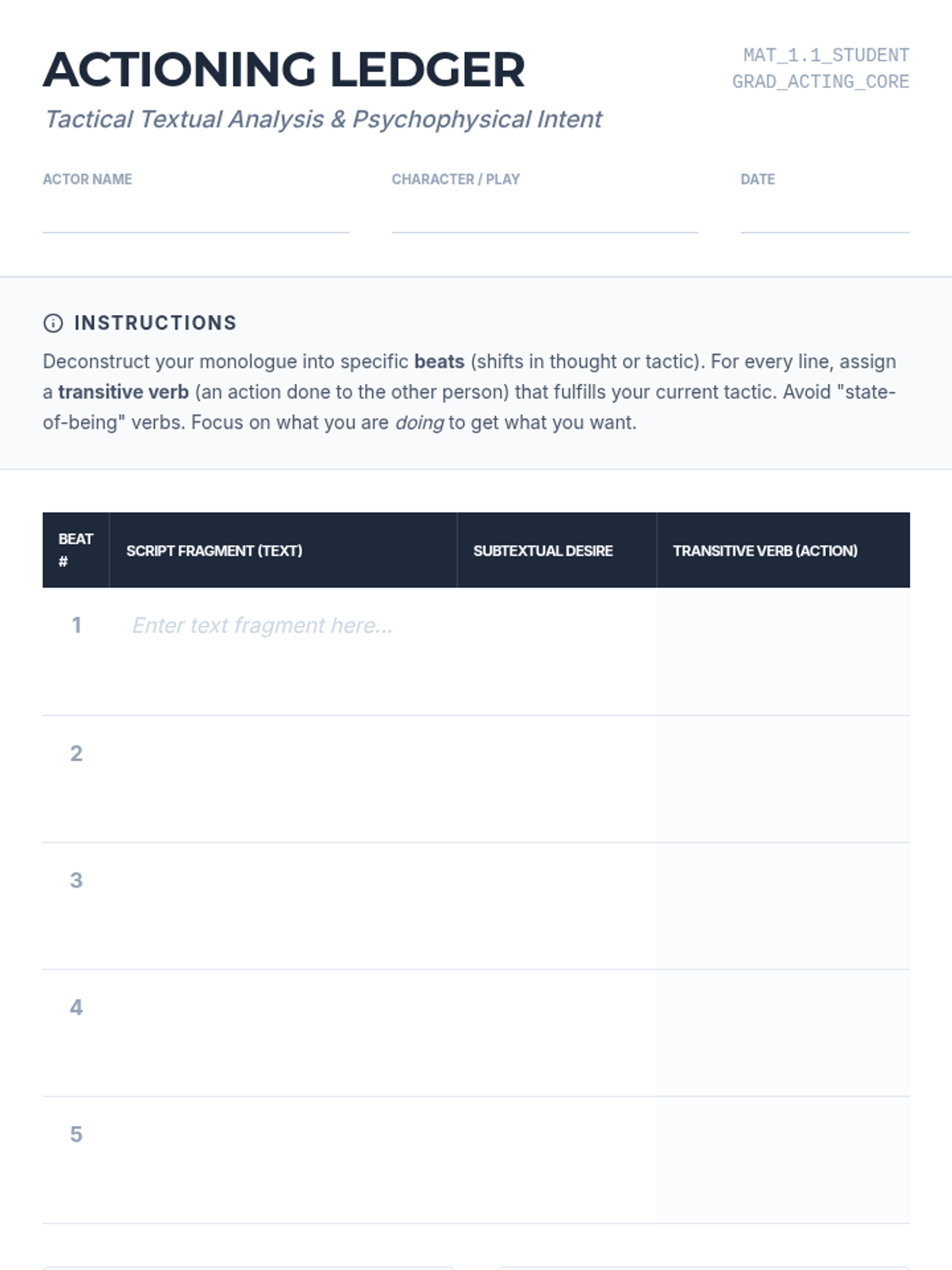Select beat 2 transitive verb cell
952x1270 pixels.
[x=783, y=779]
